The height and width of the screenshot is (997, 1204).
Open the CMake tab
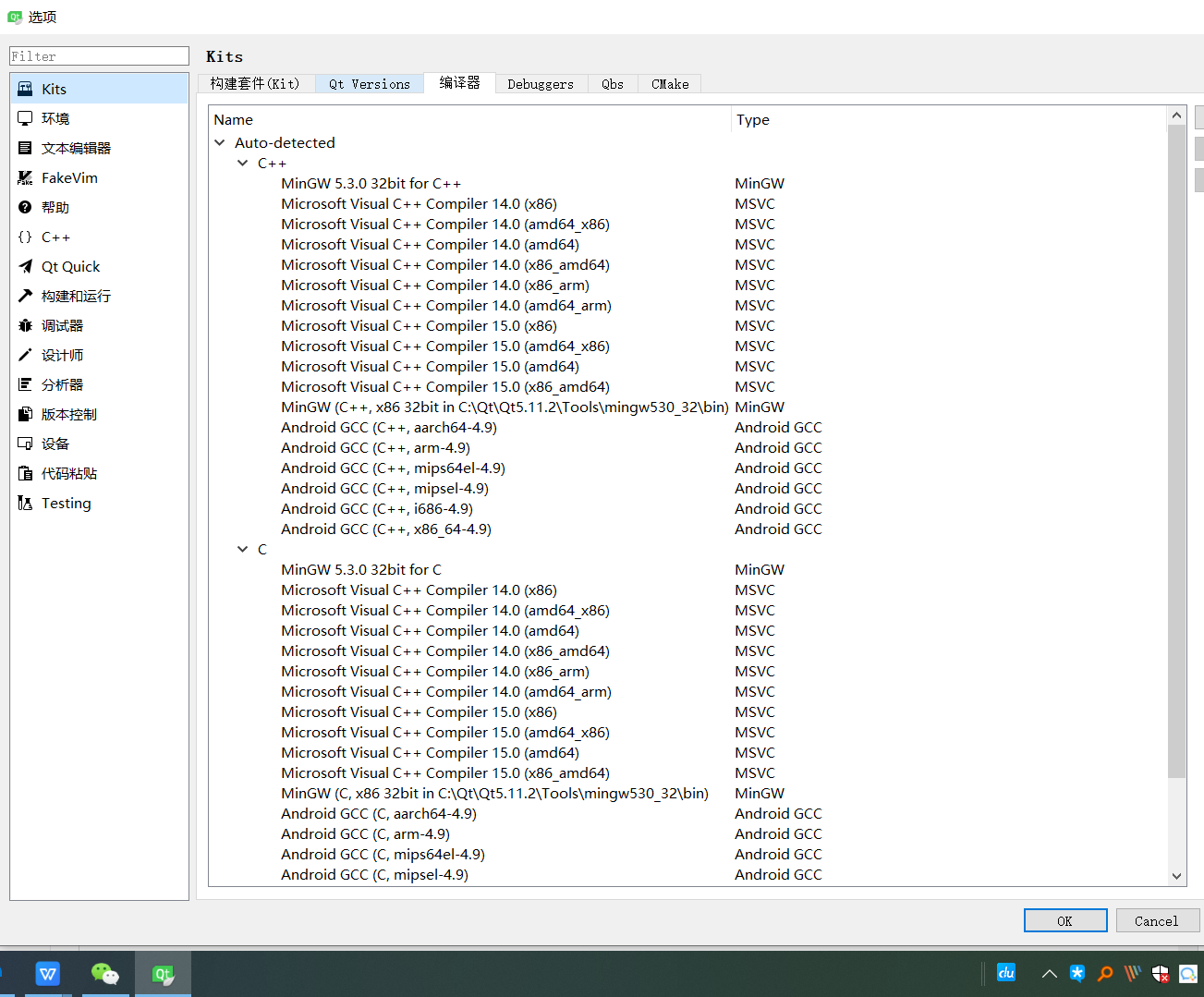point(669,83)
